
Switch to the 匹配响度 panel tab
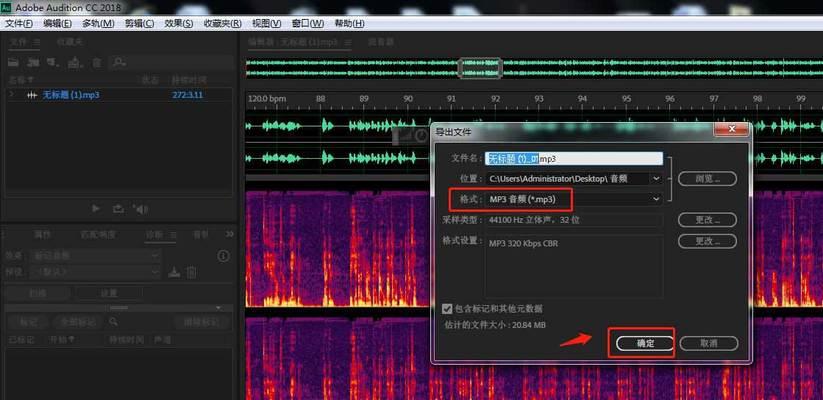pyautogui.click(x=98, y=235)
